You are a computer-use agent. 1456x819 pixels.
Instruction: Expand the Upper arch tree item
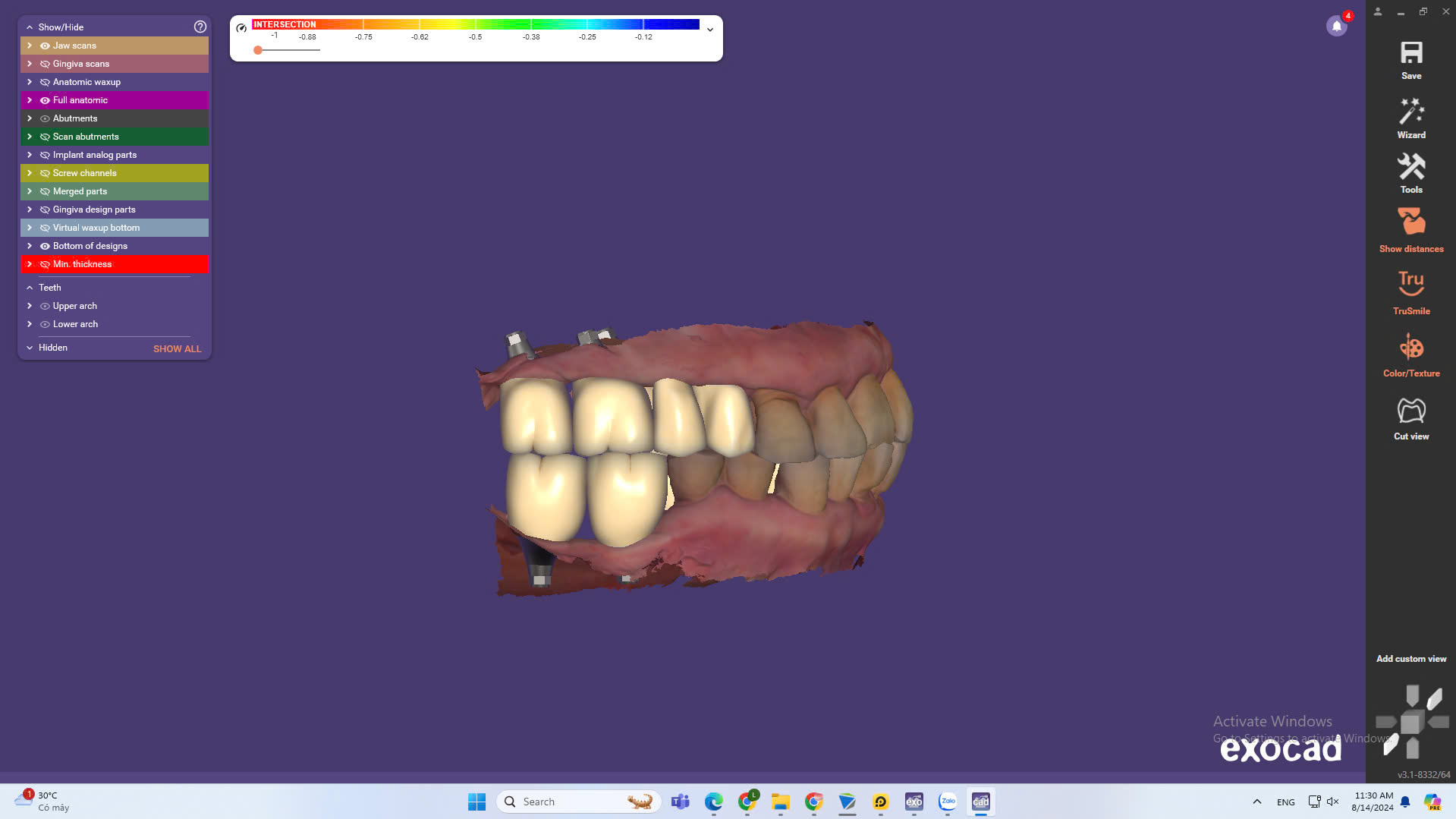pos(30,306)
